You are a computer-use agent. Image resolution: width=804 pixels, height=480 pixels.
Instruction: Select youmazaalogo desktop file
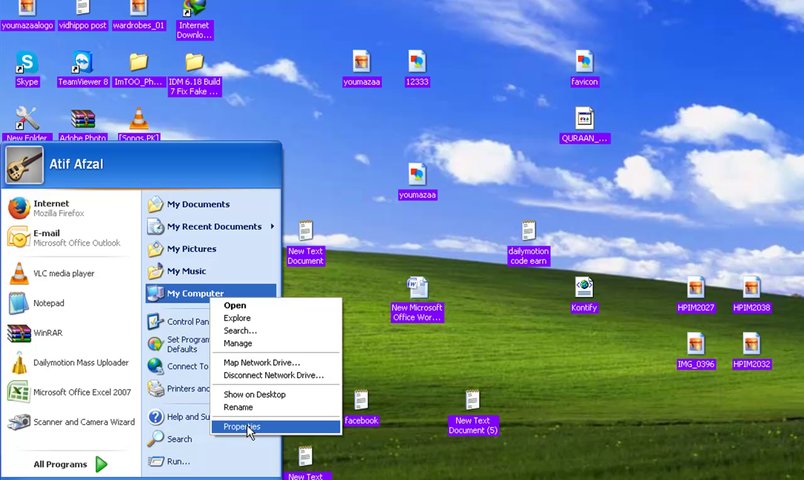[x=27, y=7]
